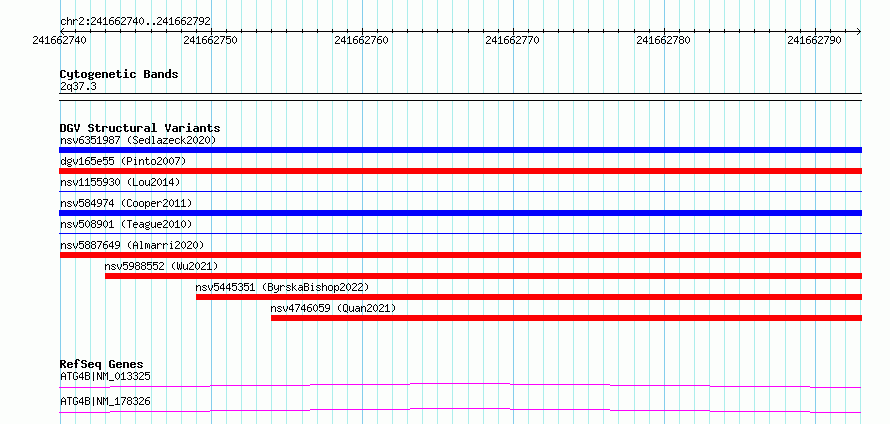Image resolution: width=890 pixels, height=424 pixels.
Task: Open the nsv5445351 (ByrskaBishop2022) label
Action: tap(282, 287)
